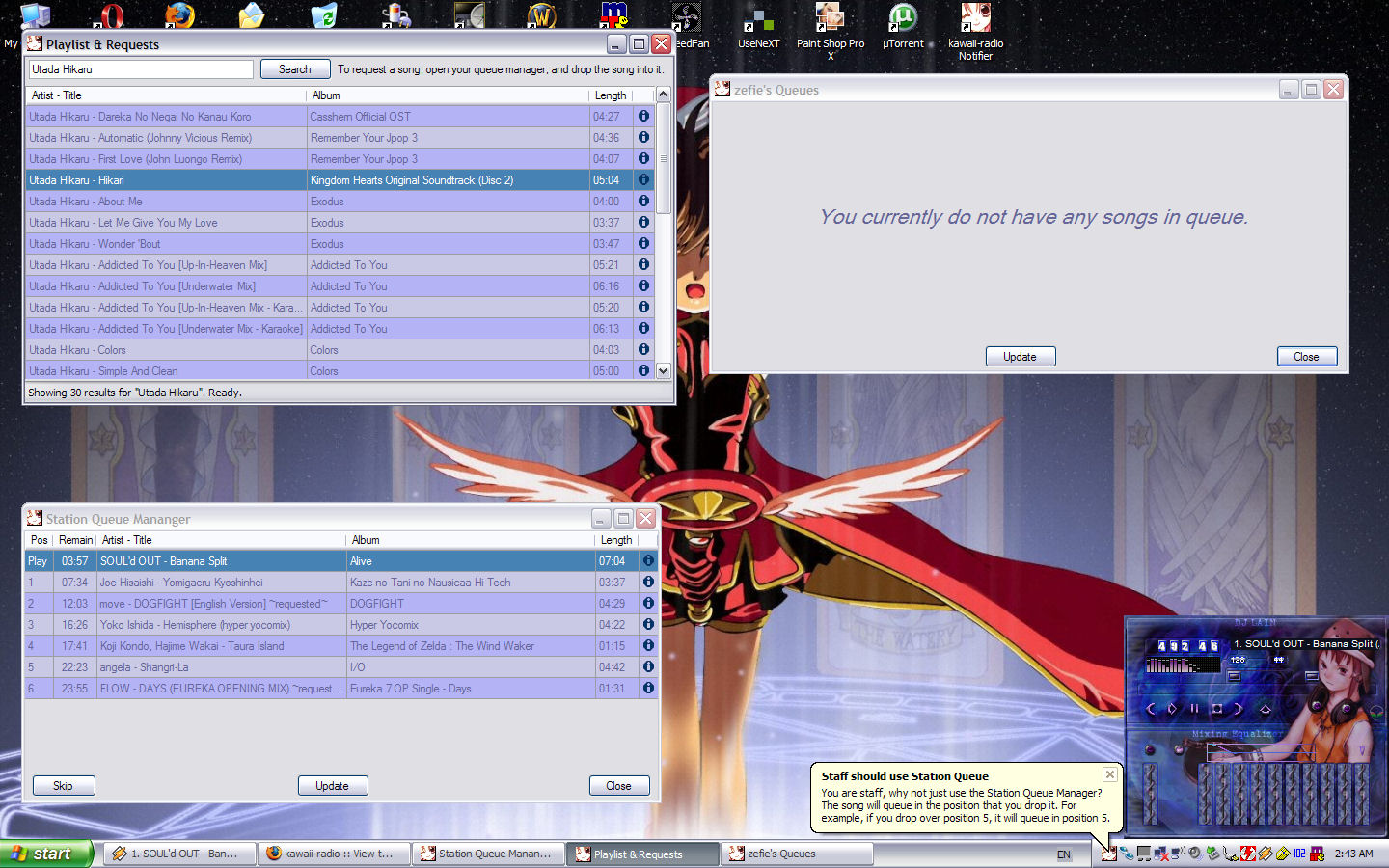Click the kawaii-radio notifier system tray icon

pos(1109,854)
